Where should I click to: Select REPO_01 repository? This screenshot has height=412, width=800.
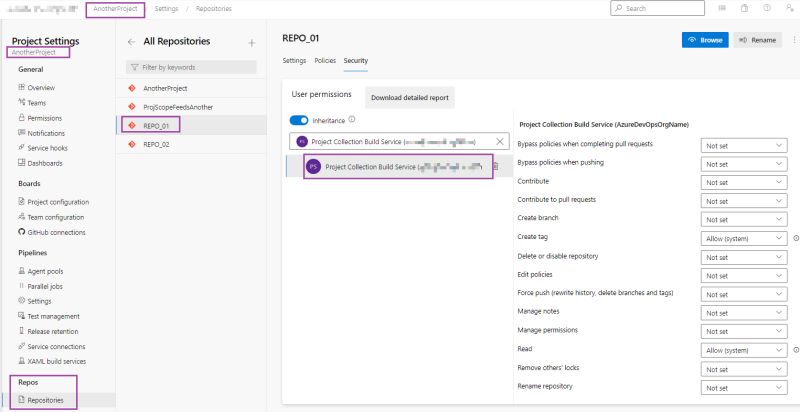(x=191, y=125)
